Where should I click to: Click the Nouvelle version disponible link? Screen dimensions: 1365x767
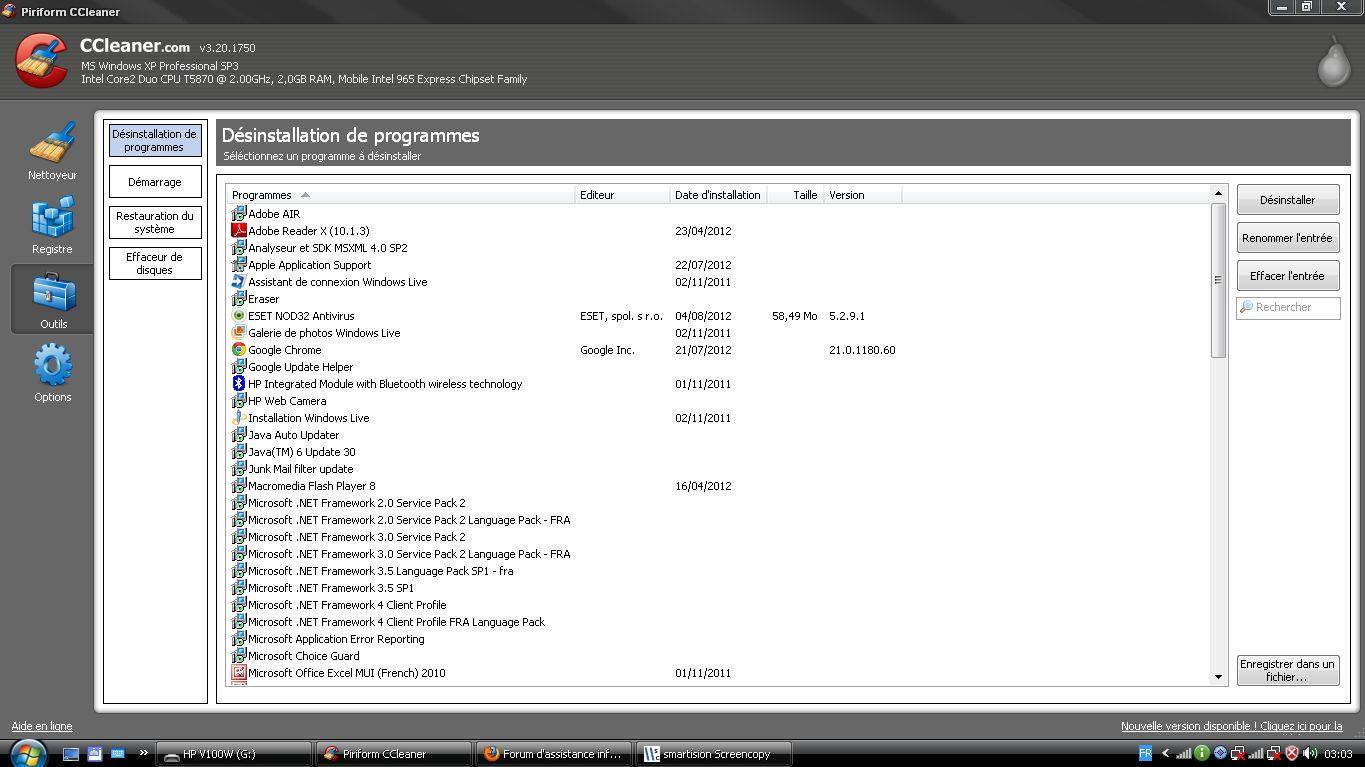tap(1232, 726)
